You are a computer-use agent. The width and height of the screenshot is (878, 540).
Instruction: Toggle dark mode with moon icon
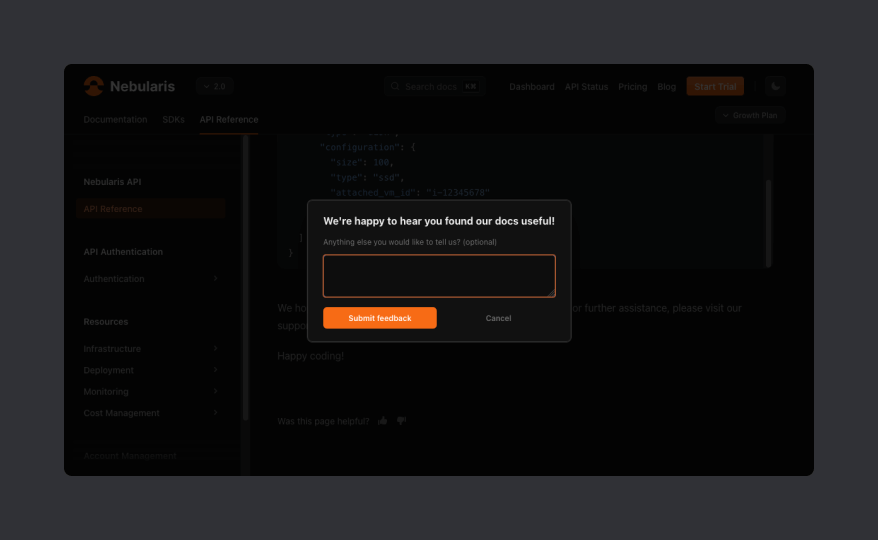point(776,86)
